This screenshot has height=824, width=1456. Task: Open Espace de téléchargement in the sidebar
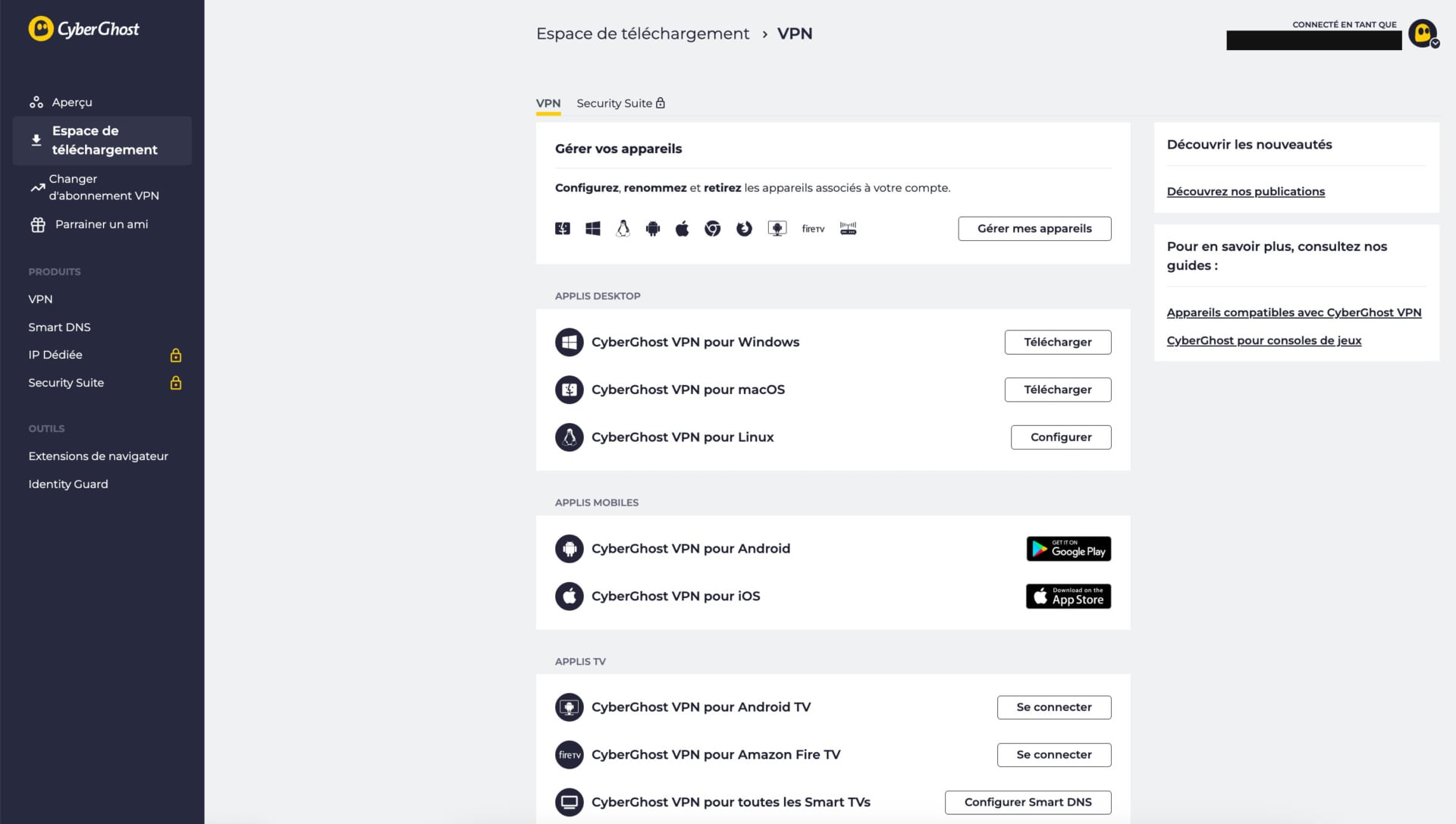pyautogui.click(x=102, y=140)
